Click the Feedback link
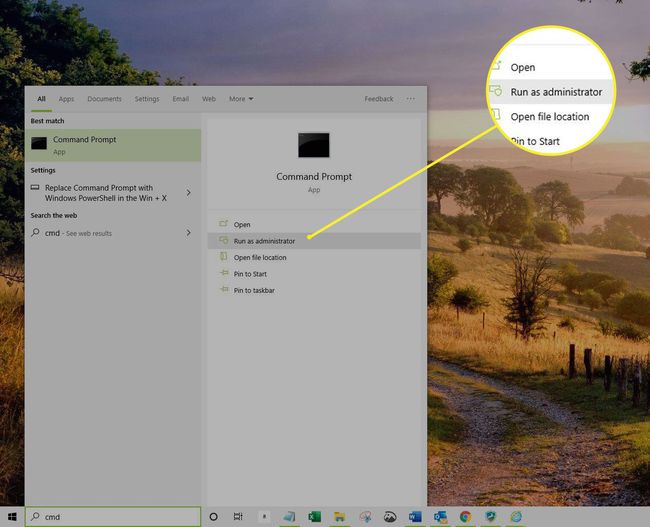Viewport: 650px width, 527px height. (379, 99)
